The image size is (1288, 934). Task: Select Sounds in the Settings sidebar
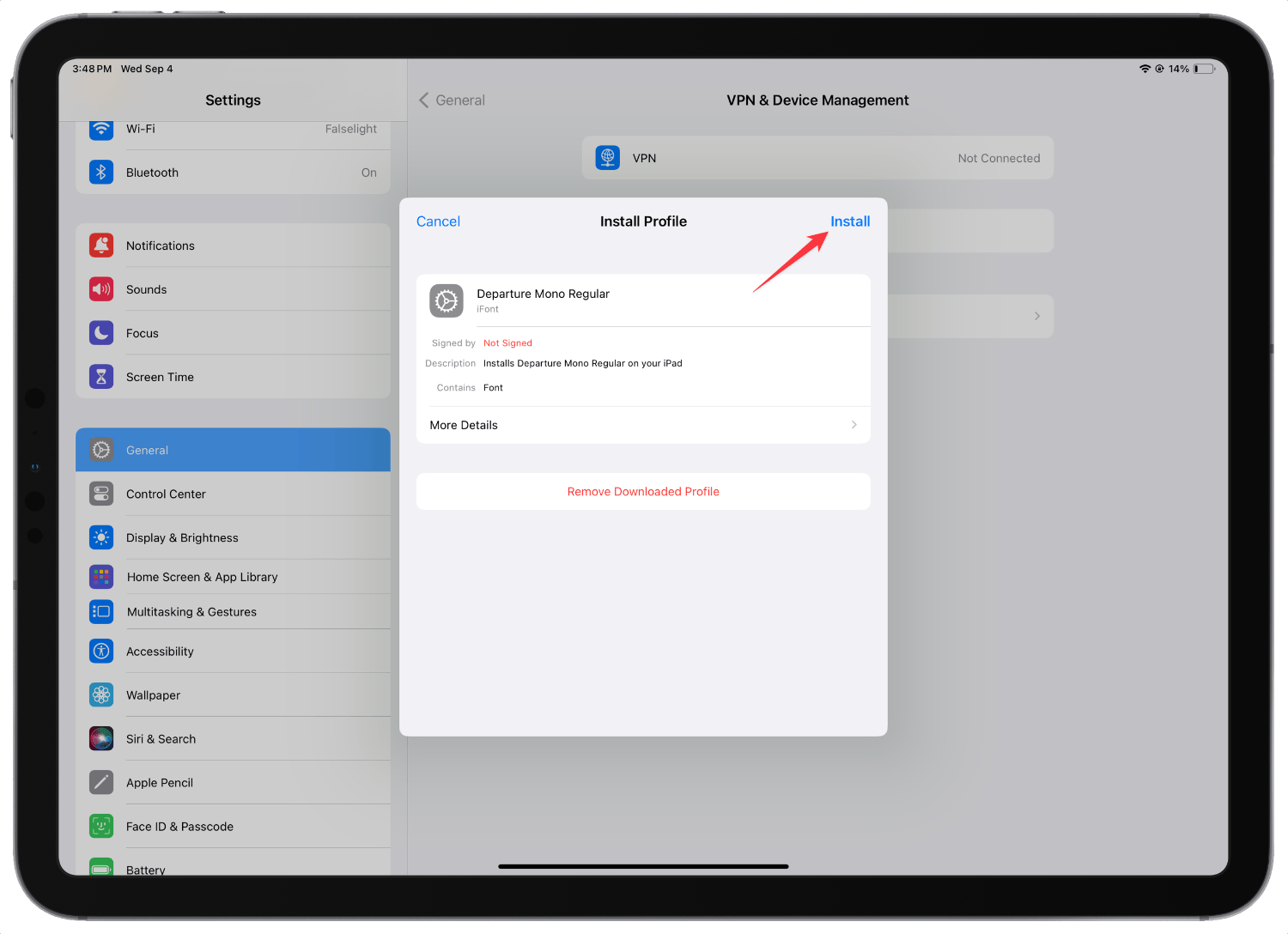[x=233, y=289]
